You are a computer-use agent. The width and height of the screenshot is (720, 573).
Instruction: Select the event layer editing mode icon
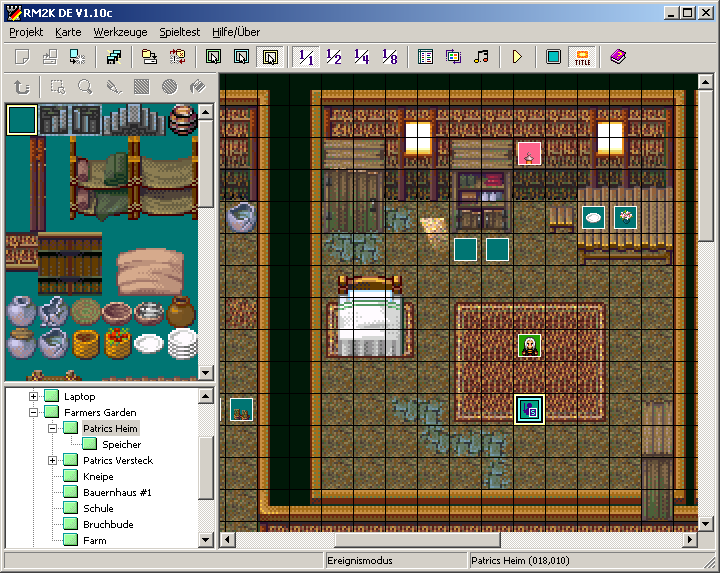click(x=269, y=57)
